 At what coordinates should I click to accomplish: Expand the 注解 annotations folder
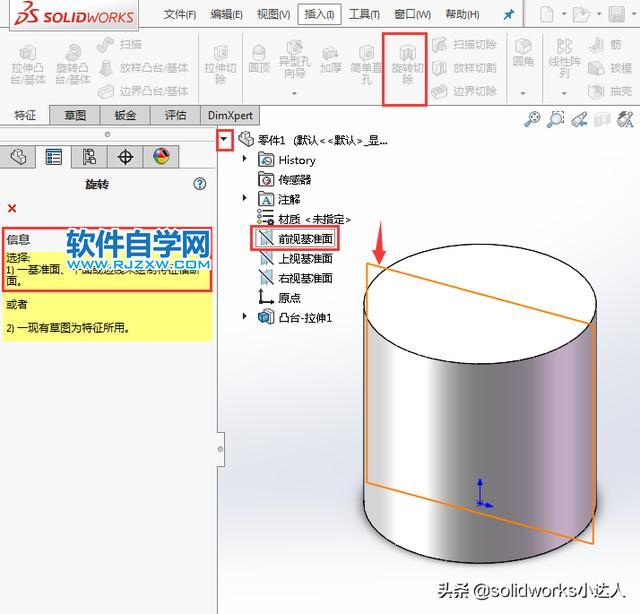coord(244,198)
